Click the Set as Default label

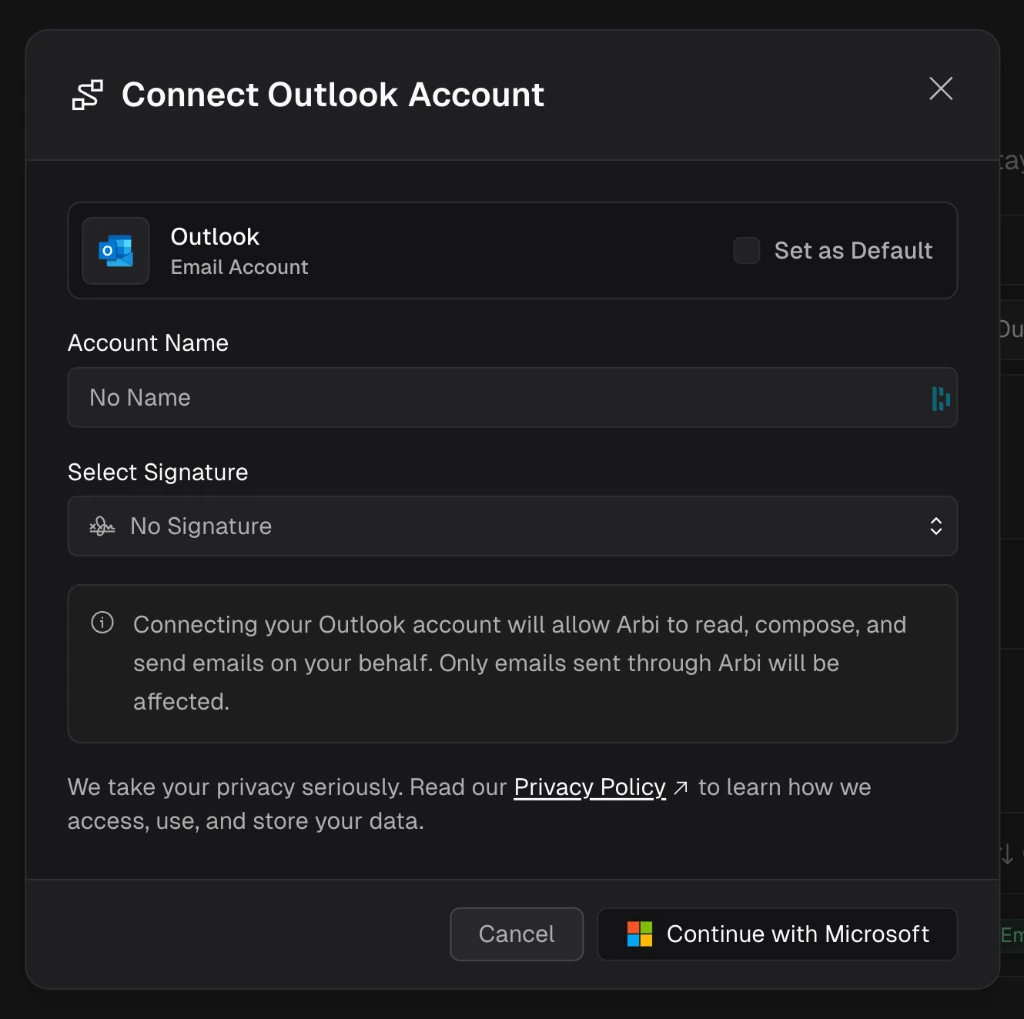click(853, 251)
